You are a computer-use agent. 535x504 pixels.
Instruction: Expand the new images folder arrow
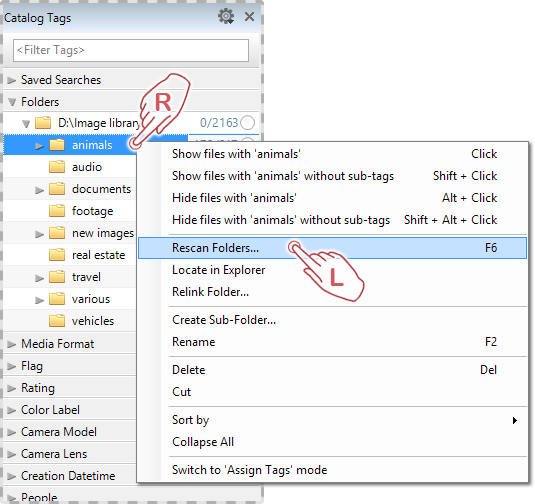[40, 234]
